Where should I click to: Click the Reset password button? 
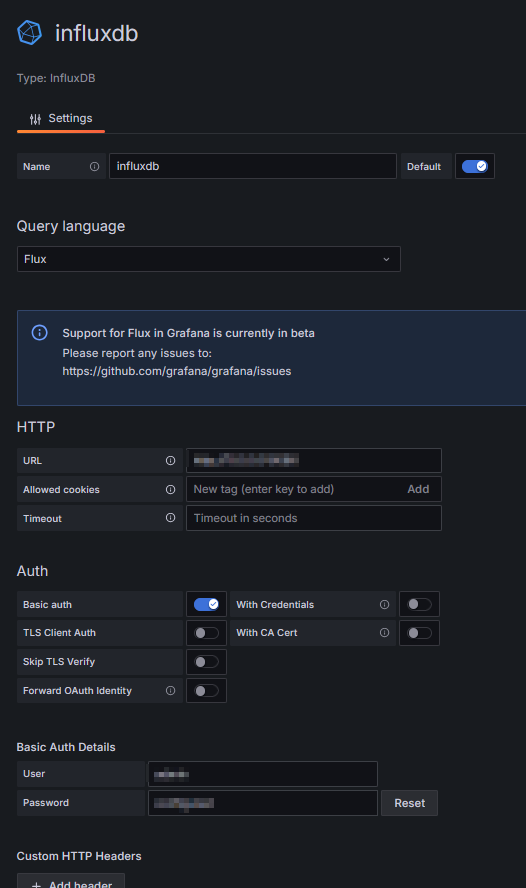(409, 803)
